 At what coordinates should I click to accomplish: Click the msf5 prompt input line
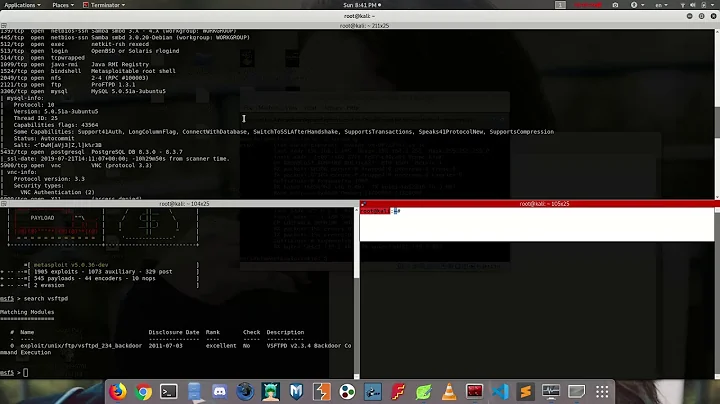pyautogui.click(x=177, y=373)
